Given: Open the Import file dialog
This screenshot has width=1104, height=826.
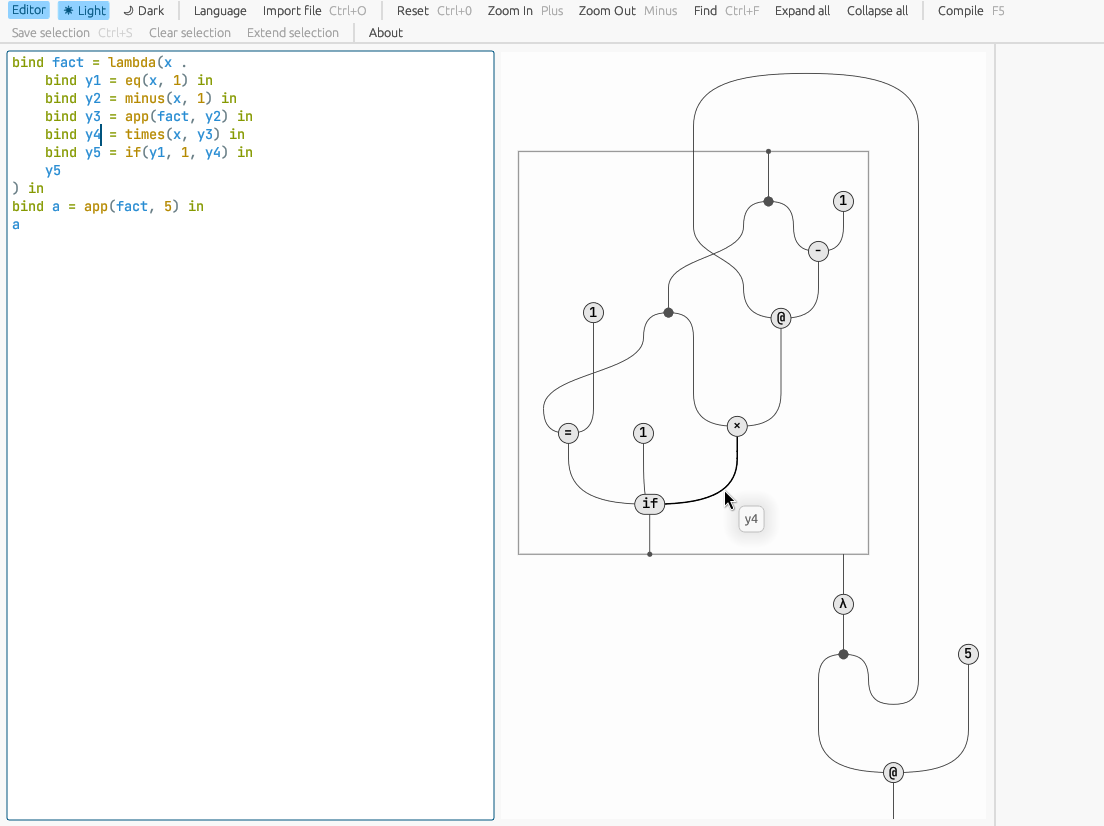Looking at the screenshot, I should pyautogui.click(x=291, y=10).
